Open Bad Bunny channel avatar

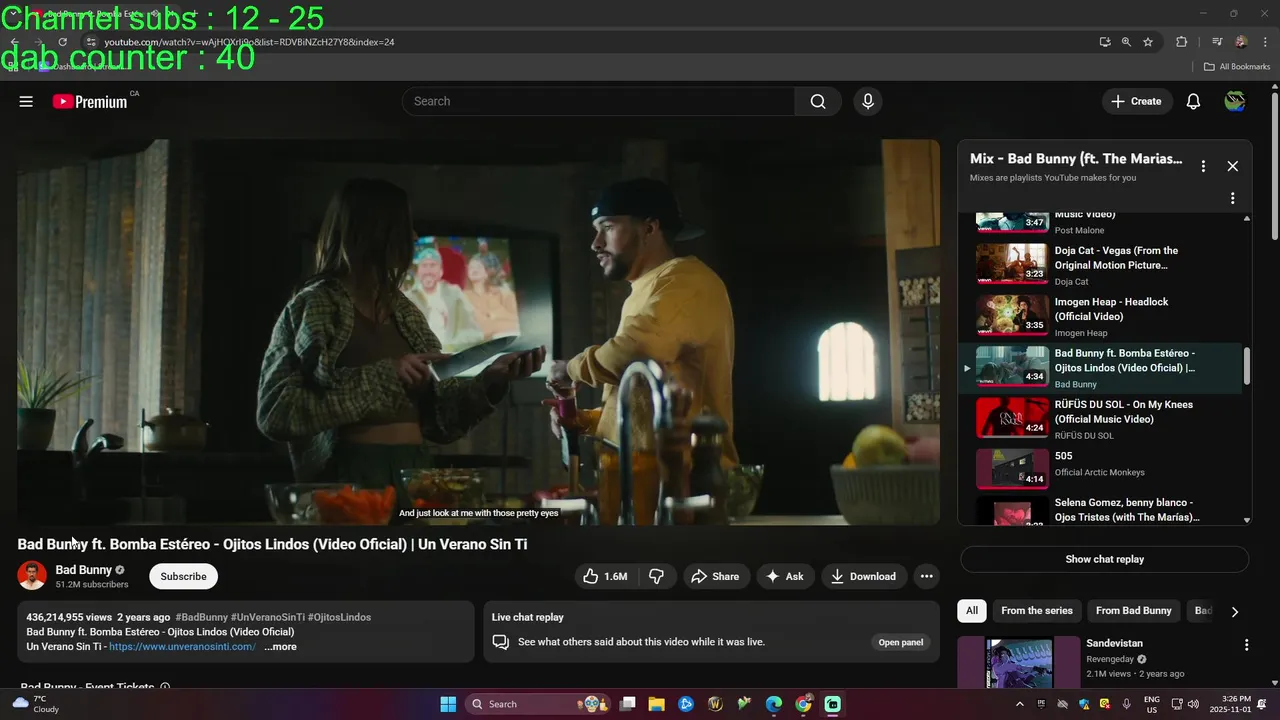coord(32,576)
